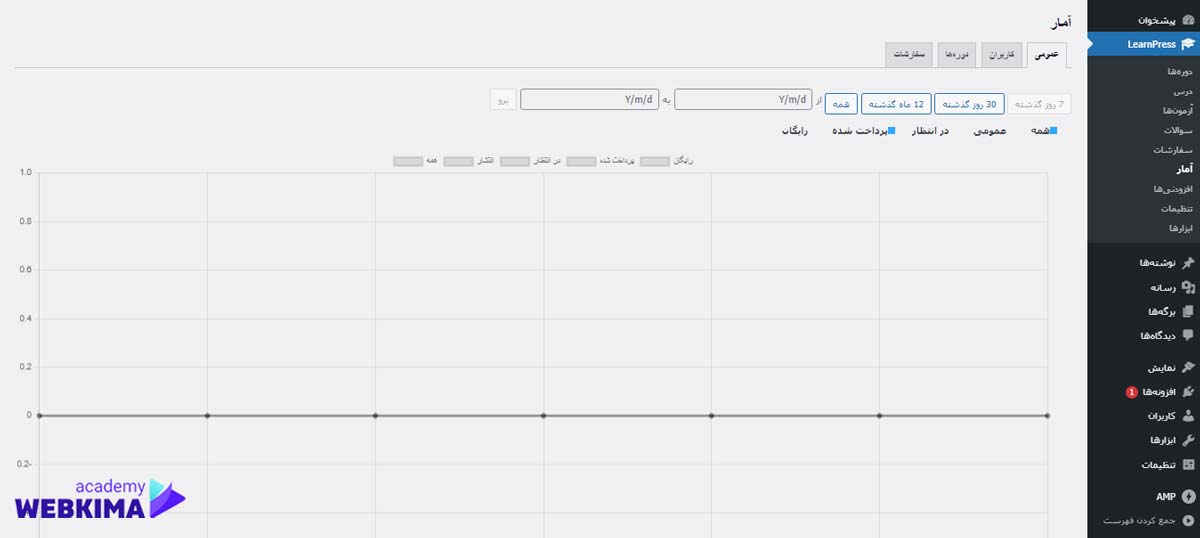Focus the از start date Y/m/d field
The width and height of the screenshot is (1200, 538).
(743, 100)
